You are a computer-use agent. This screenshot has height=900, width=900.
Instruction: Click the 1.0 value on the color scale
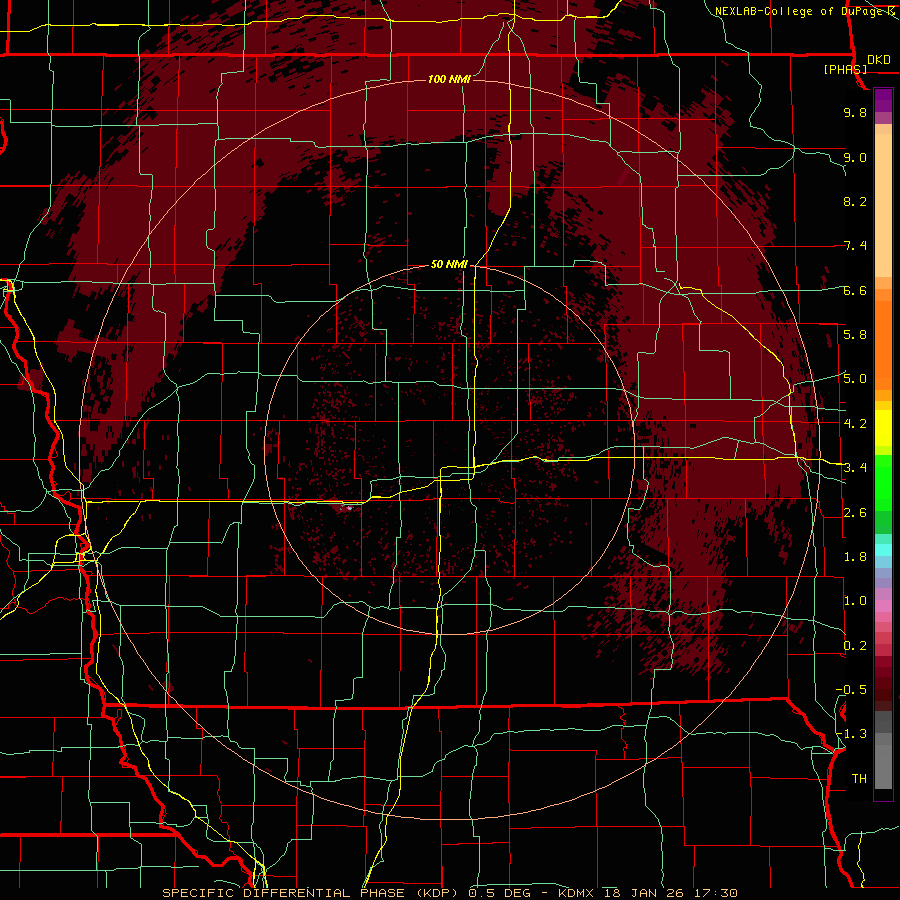[855, 600]
